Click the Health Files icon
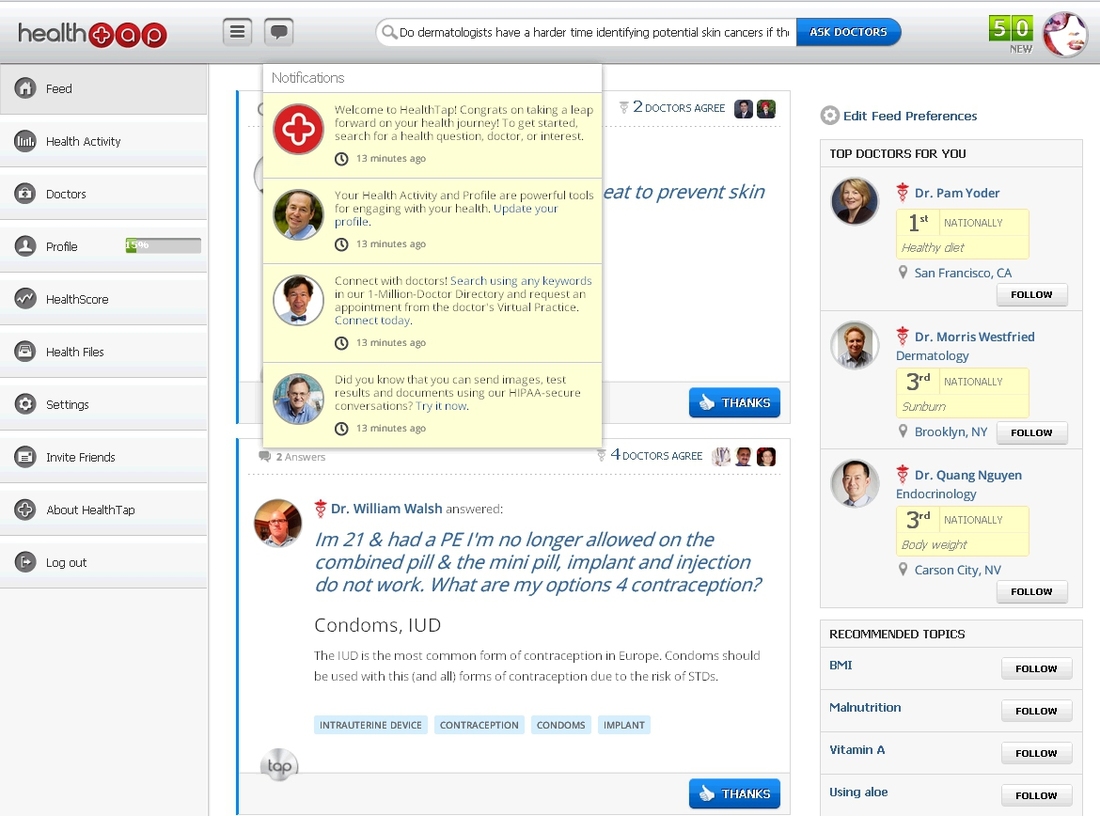1100x816 pixels. click(x=25, y=352)
